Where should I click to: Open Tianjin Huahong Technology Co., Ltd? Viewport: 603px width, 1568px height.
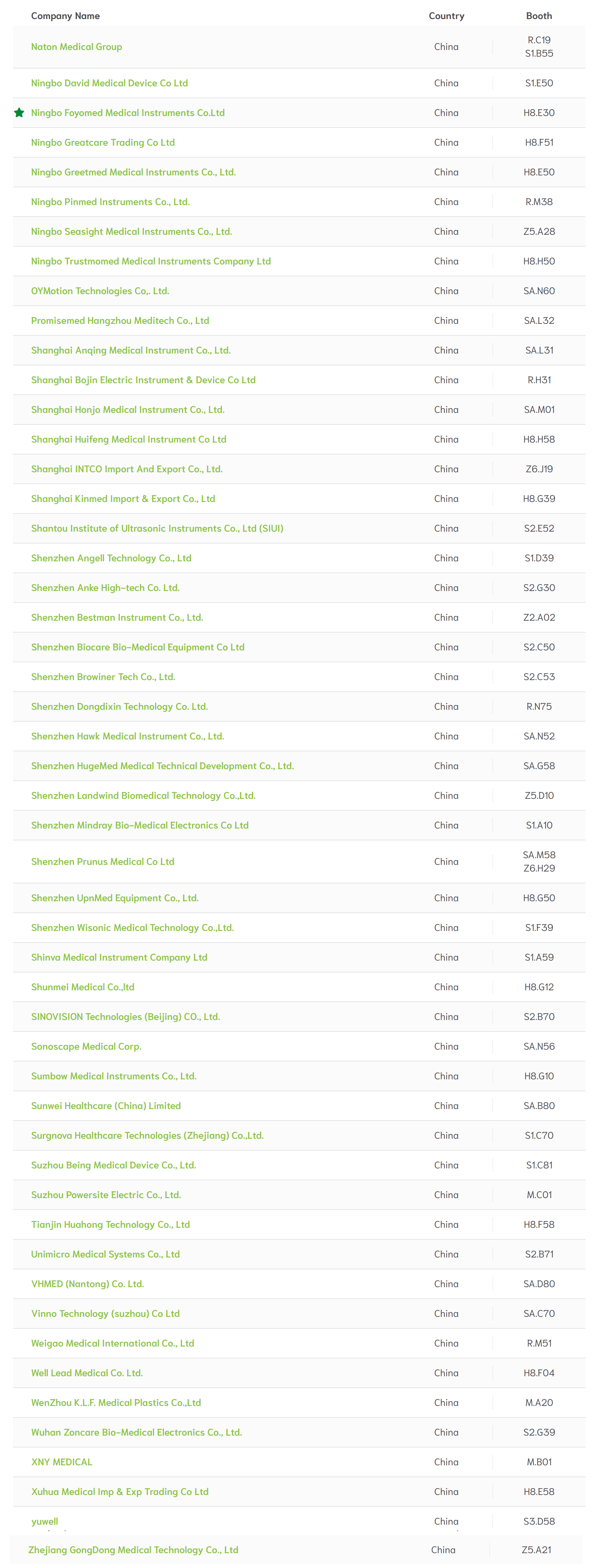click(111, 1225)
